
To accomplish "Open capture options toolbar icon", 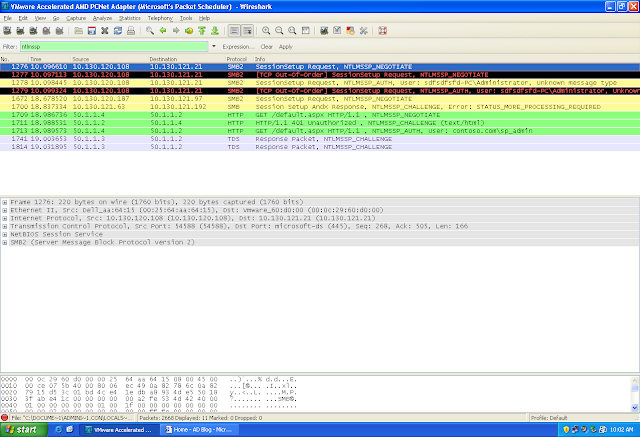I will coord(20,31).
